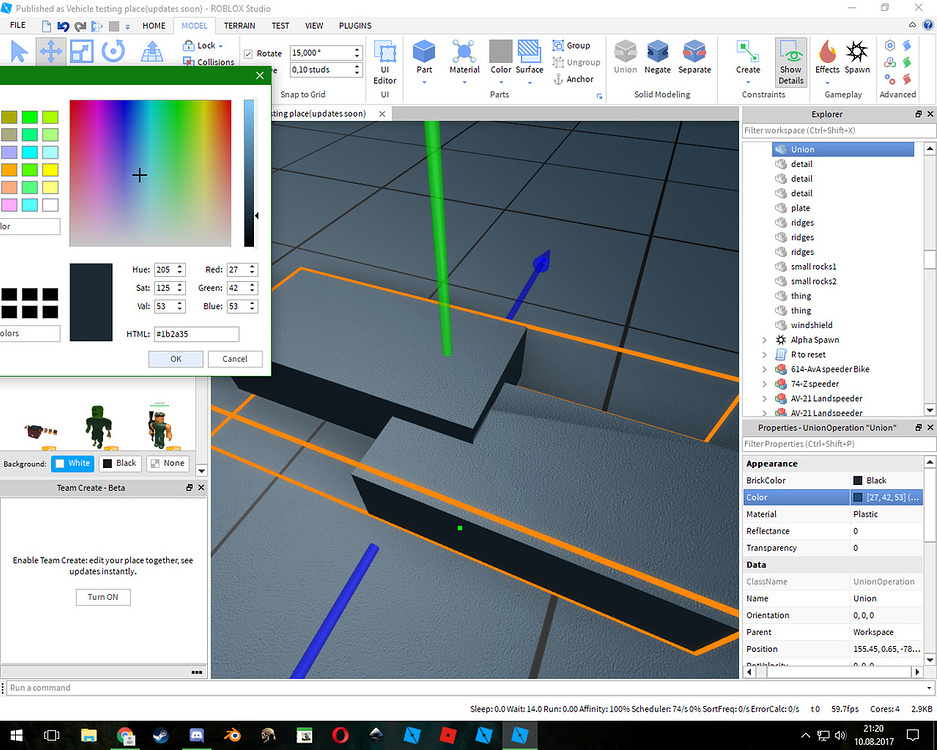Select the Move tool in ribbon
Viewport: 937px width, 750px height.
point(51,51)
